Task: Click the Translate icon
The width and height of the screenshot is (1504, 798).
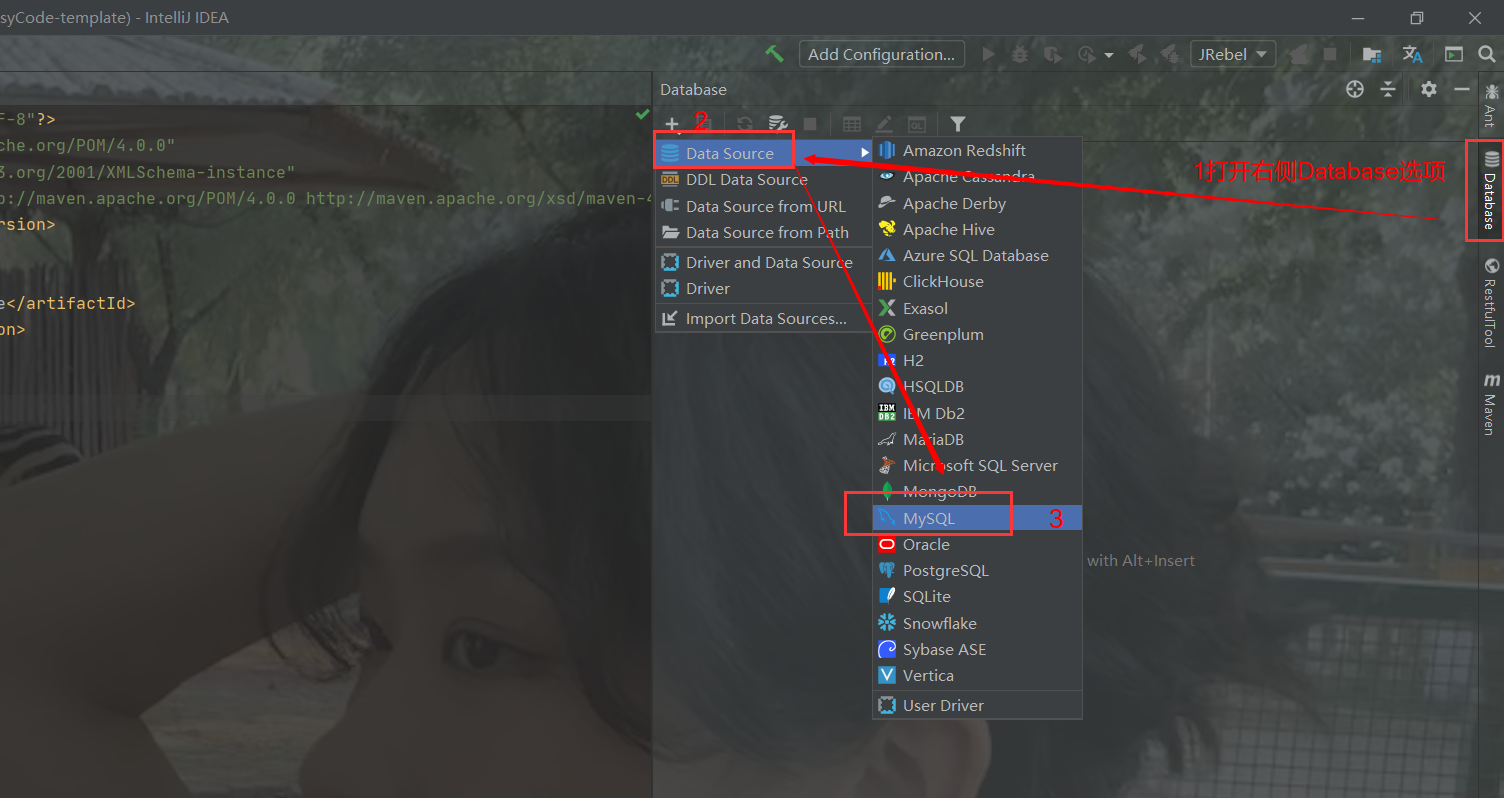Action: point(1412,54)
